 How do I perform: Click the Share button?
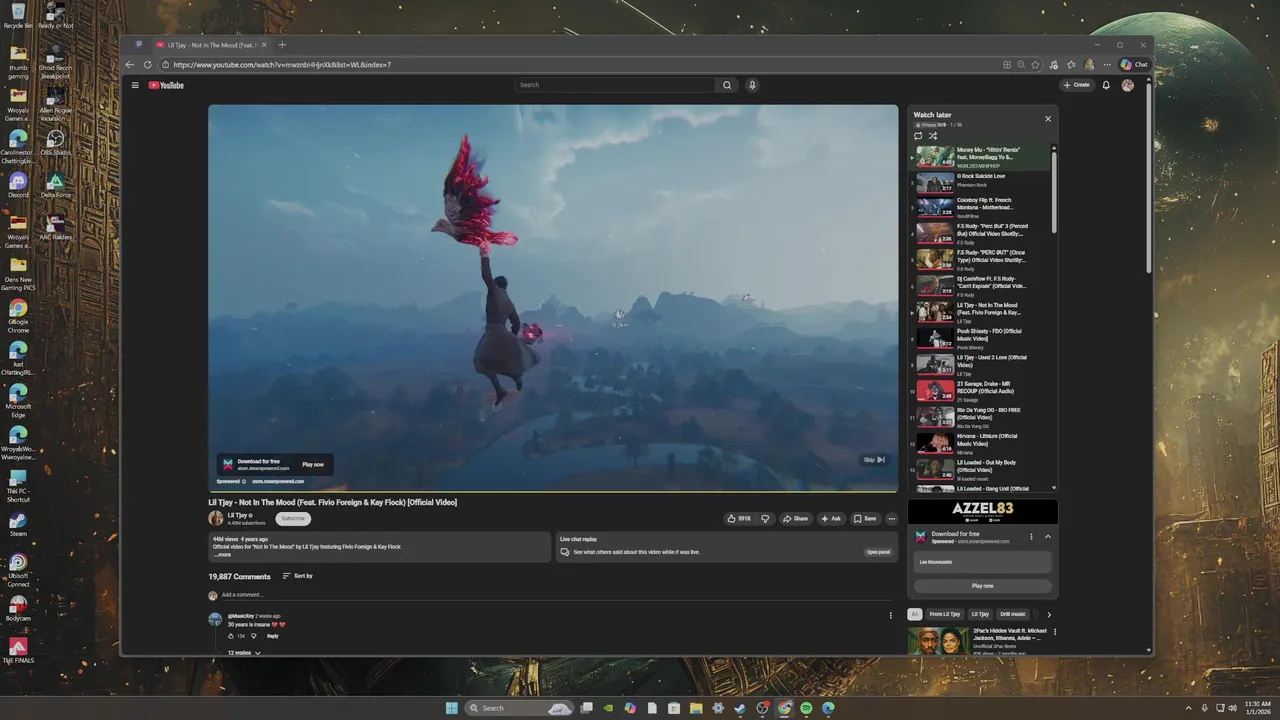pyautogui.click(x=795, y=519)
